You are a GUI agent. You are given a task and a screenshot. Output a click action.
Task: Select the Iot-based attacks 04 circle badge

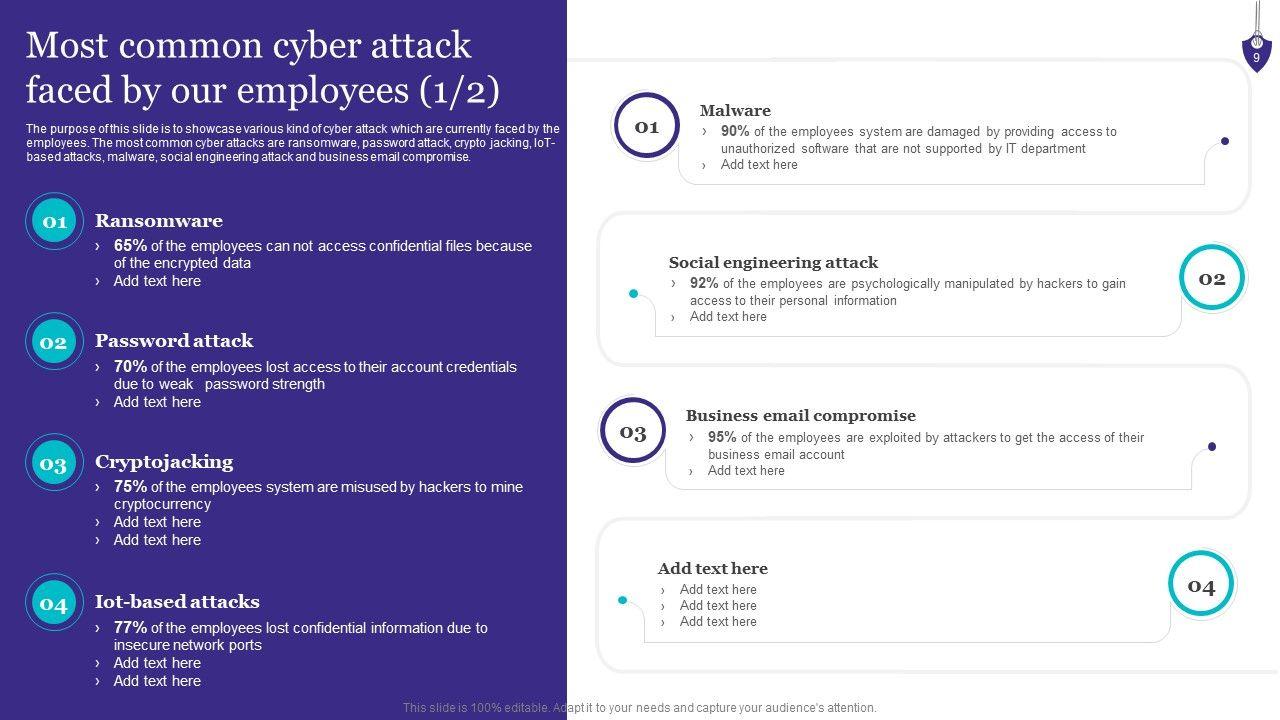click(x=53, y=603)
